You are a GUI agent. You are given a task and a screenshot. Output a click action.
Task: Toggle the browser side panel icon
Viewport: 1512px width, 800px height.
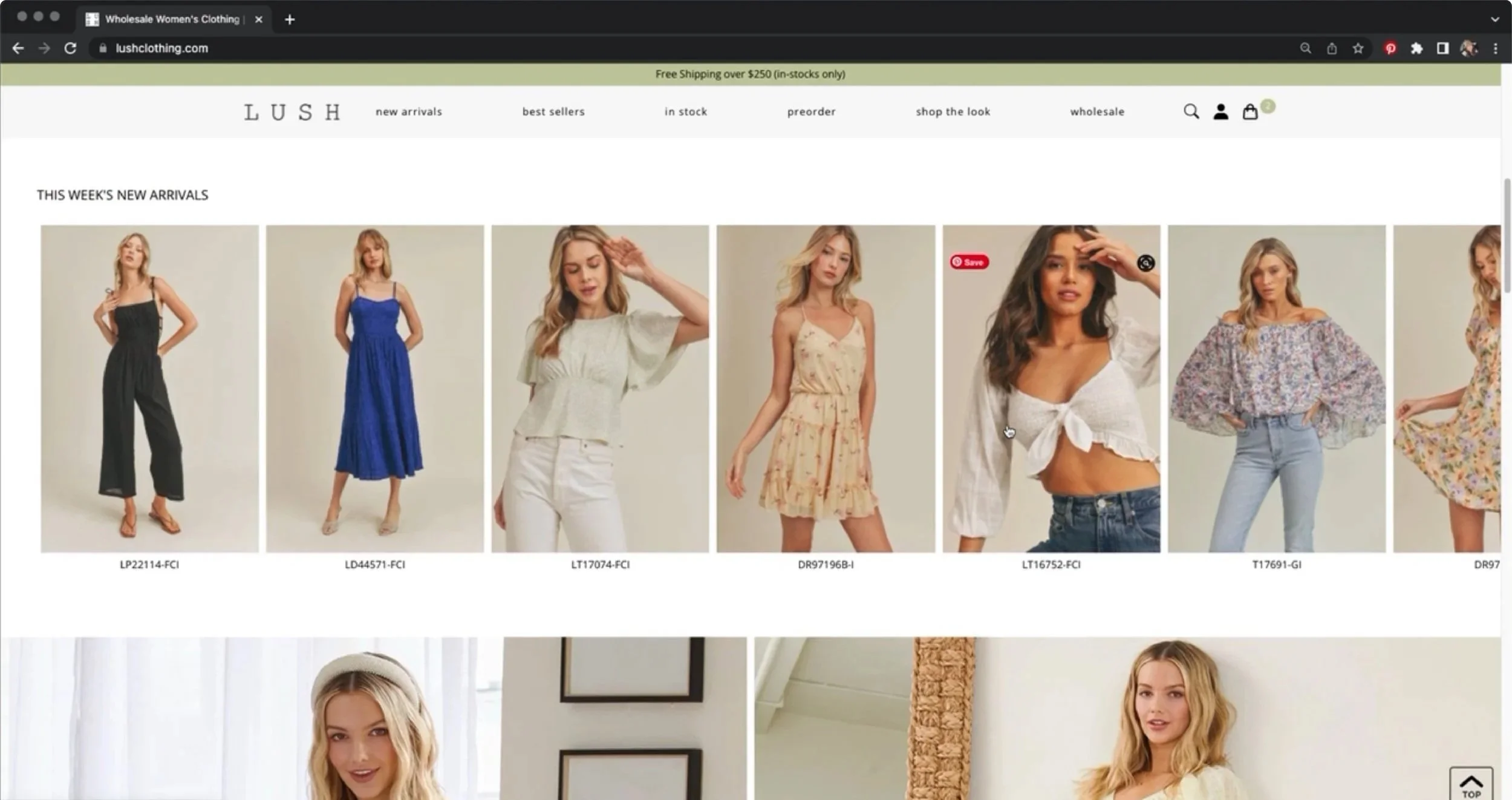1442,48
